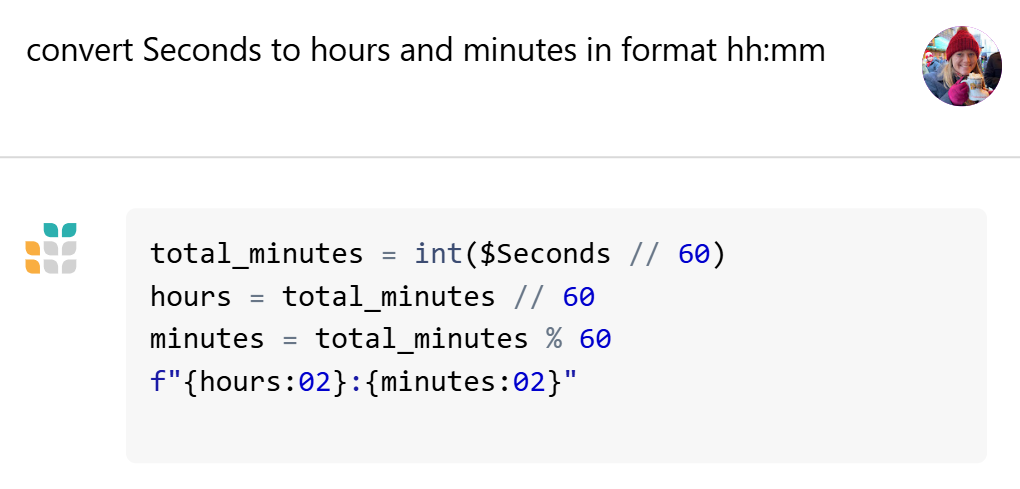Click the user prompt about converting Seconds
This screenshot has width=1020, height=489.
pyautogui.click(x=425, y=51)
